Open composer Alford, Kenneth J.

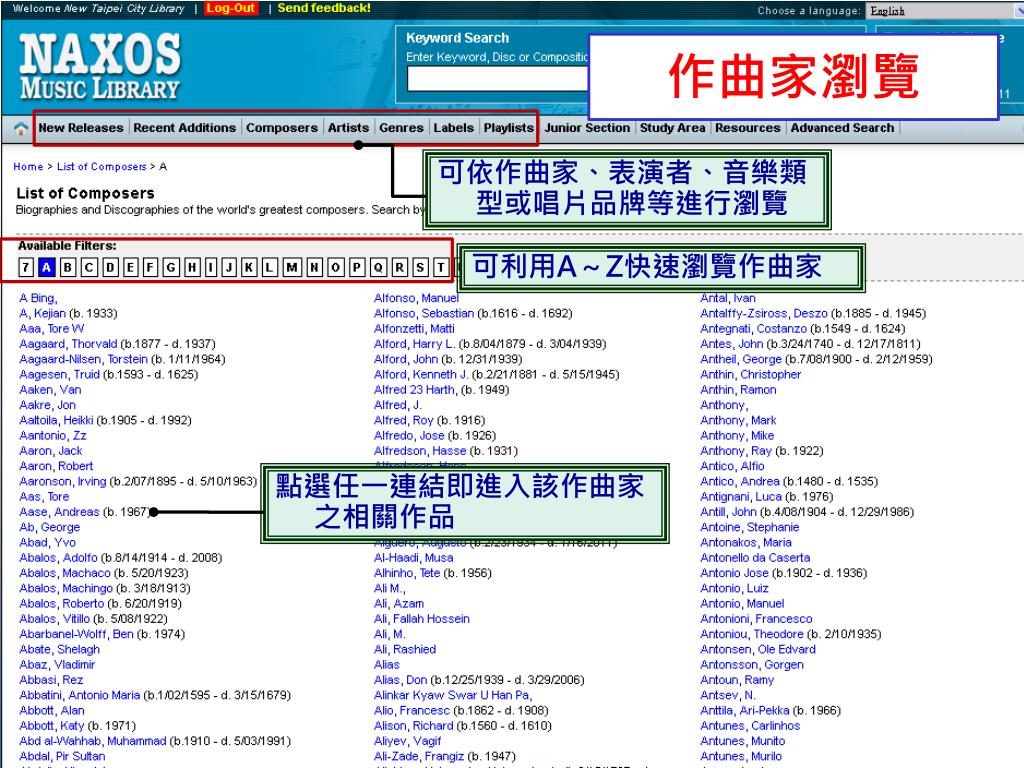point(421,375)
